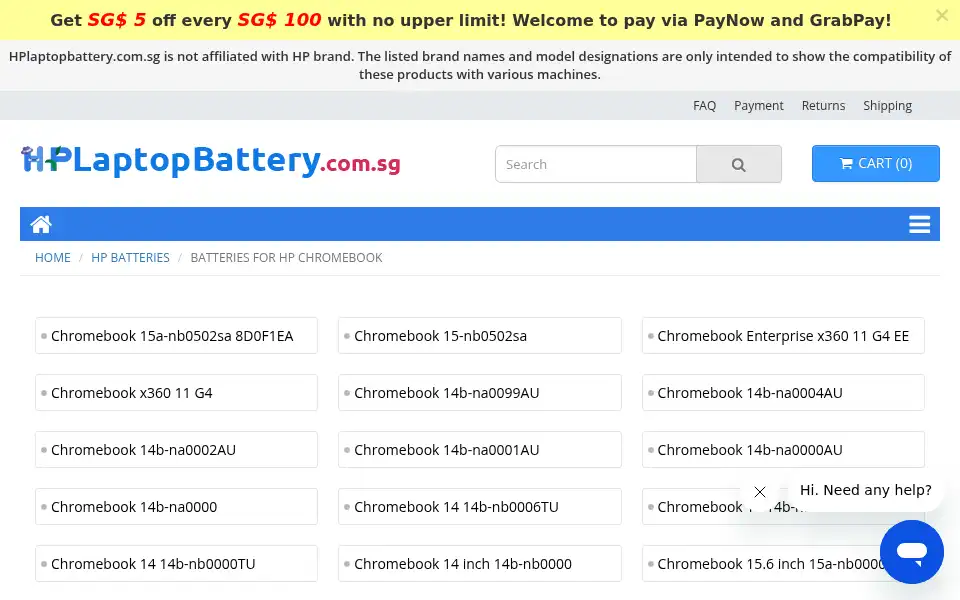Click the HPLaptopBattery.com.sg logo
The image size is (960, 600).
pos(211,161)
